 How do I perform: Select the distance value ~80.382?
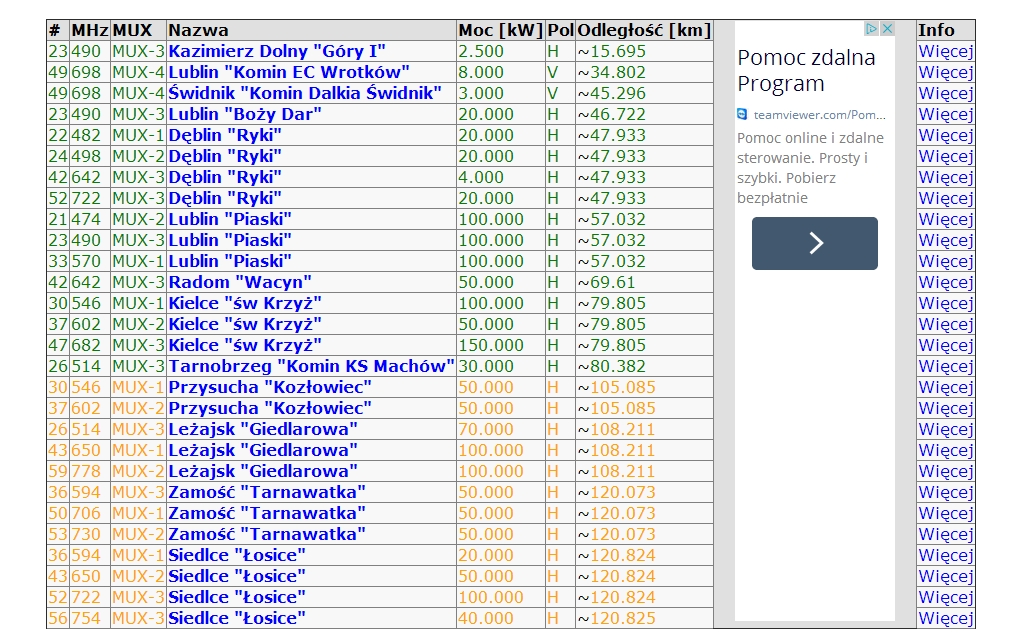click(x=612, y=366)
